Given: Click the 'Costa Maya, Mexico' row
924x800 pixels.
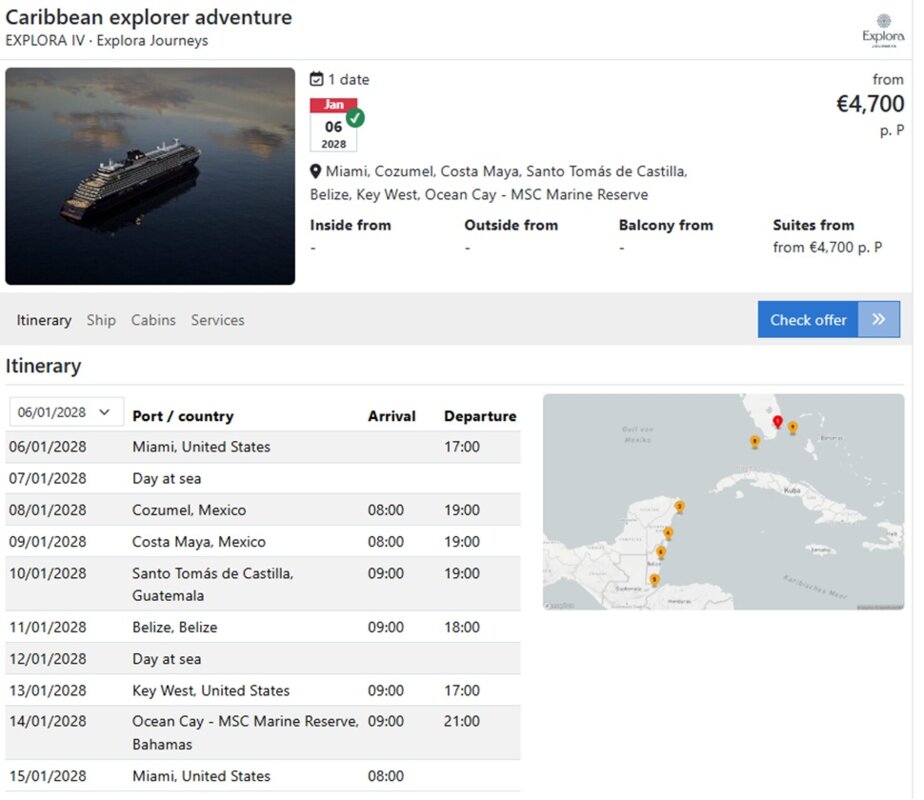Looking at the screenshot, I should [x=263, y=542].
